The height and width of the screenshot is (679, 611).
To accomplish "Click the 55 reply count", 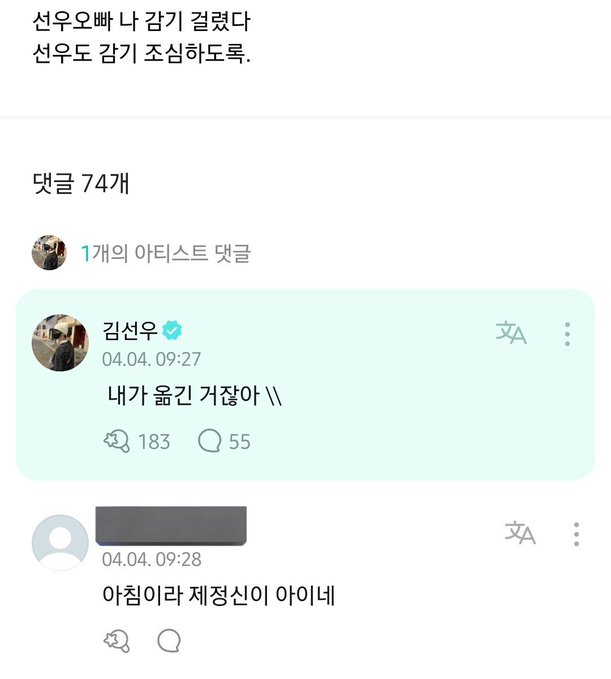I will [239, 441].
